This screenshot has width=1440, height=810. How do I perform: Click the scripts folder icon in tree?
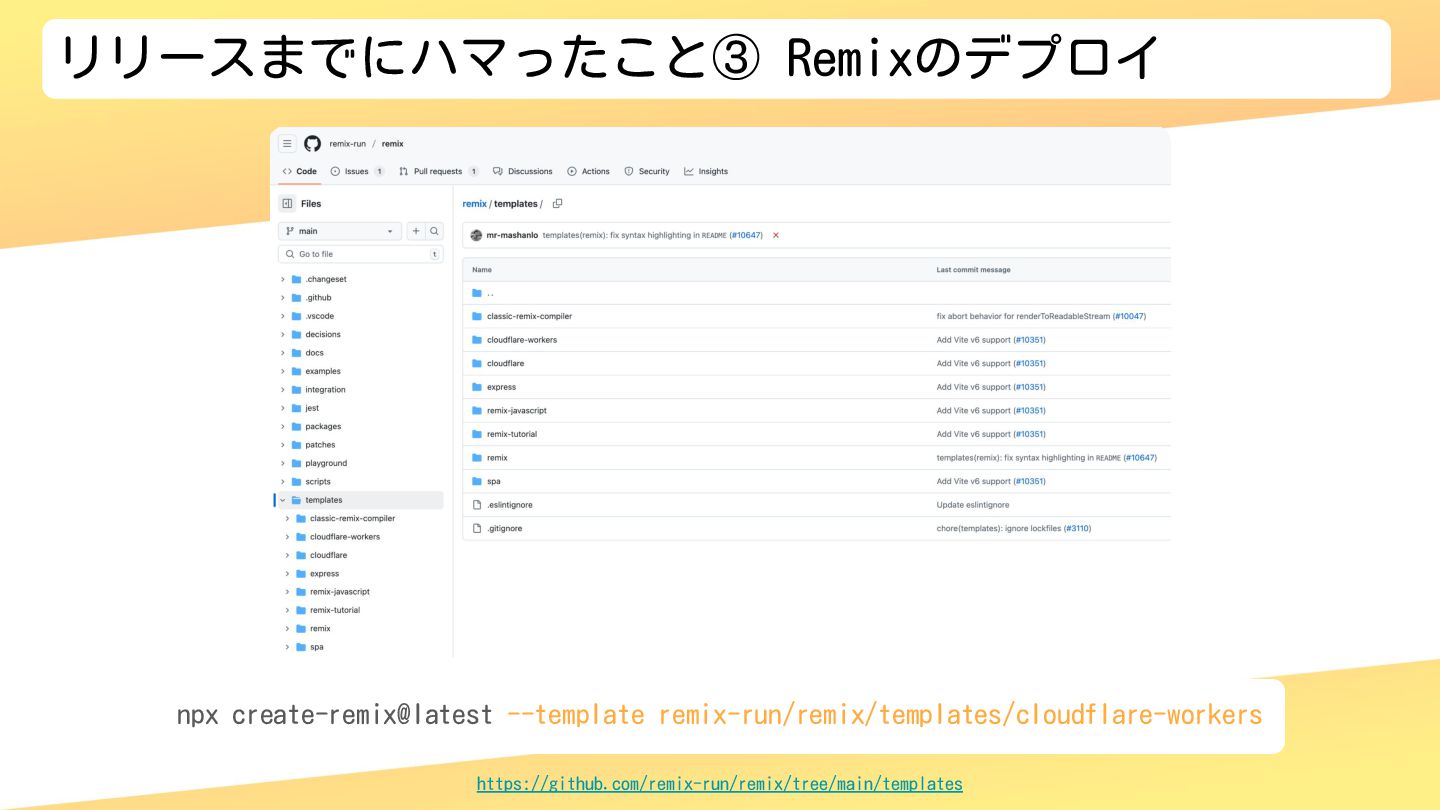(296, 482)
